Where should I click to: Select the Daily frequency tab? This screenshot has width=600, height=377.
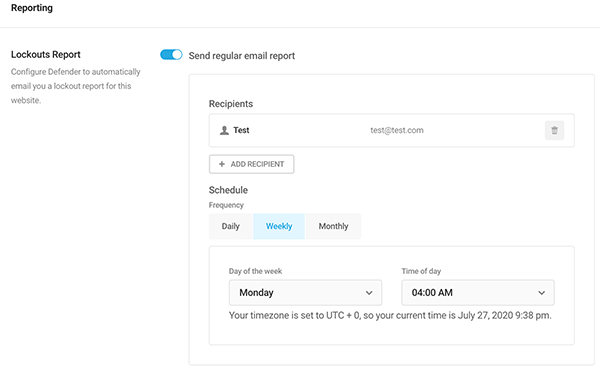pyautogui.click(x=231, y=226)
